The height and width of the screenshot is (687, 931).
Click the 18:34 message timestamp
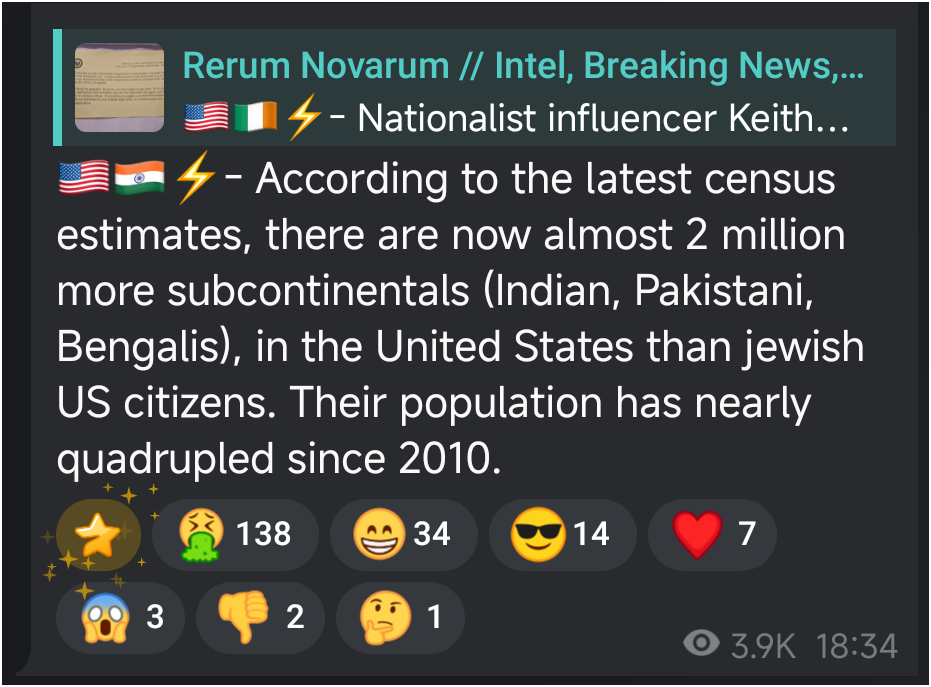[856, 646]
